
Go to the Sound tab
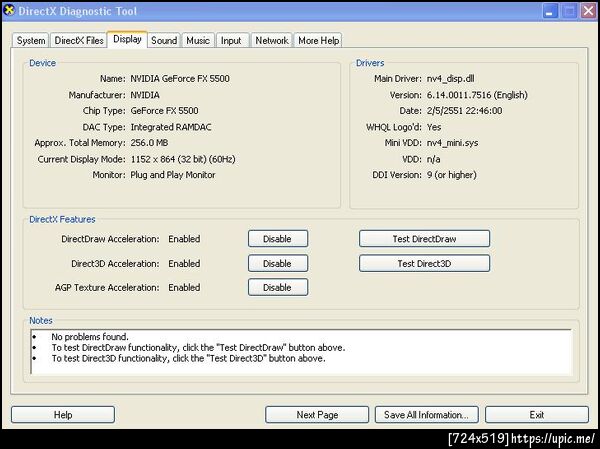(164, 40)
